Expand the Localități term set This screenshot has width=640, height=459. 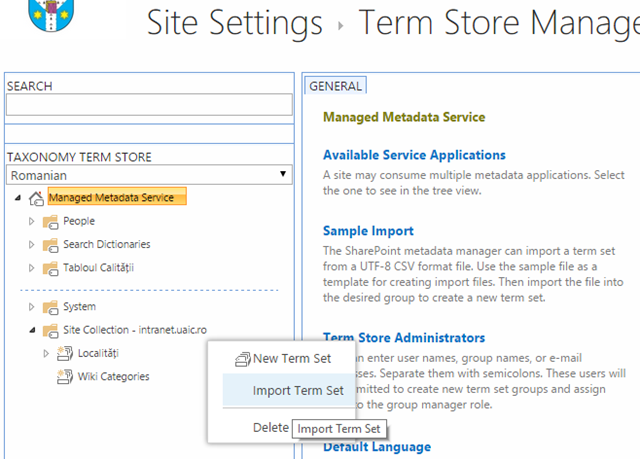click(x=46, y=353)
